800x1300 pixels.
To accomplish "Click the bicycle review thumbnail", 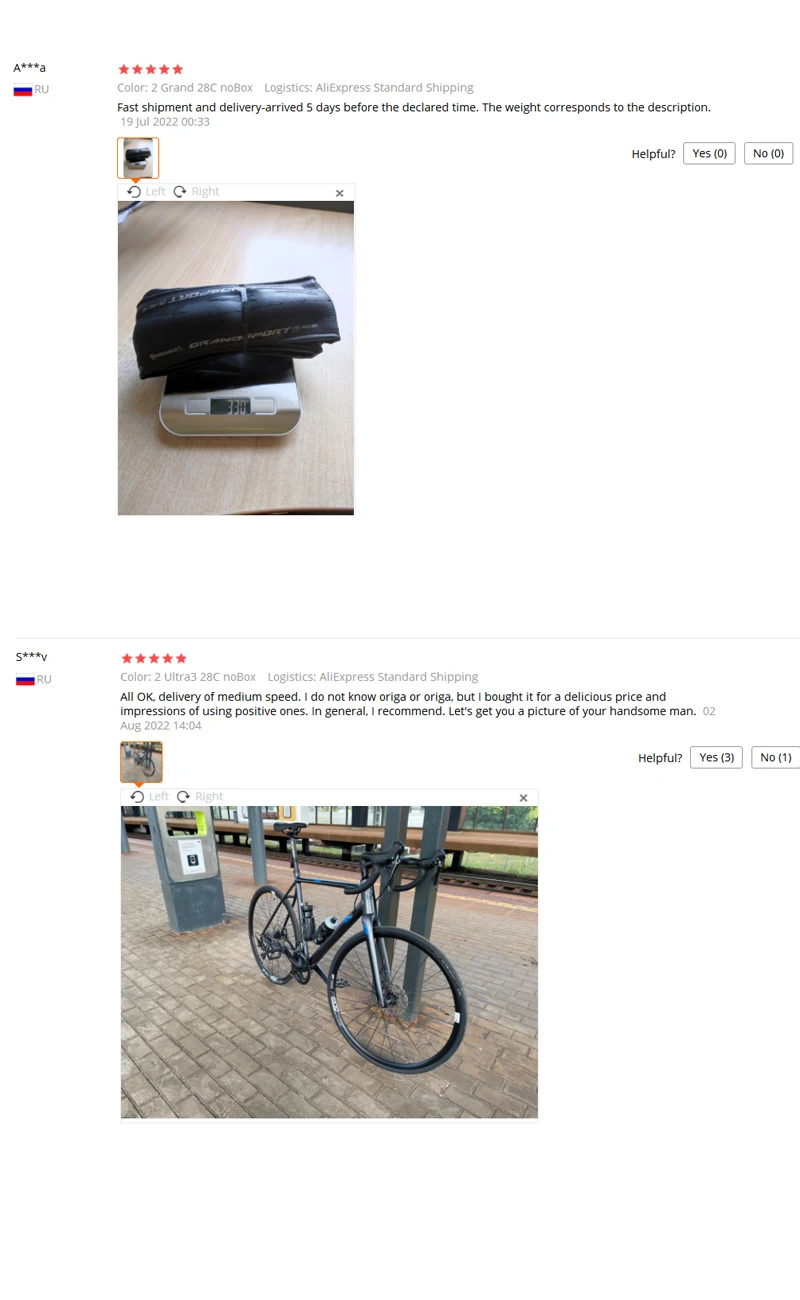I will pos(141,762).
